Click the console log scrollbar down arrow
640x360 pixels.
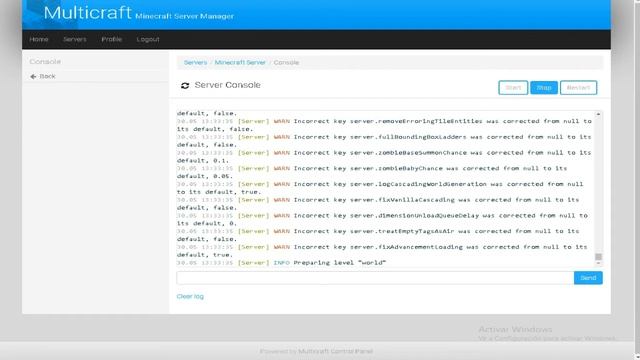(x=598, y=264)
